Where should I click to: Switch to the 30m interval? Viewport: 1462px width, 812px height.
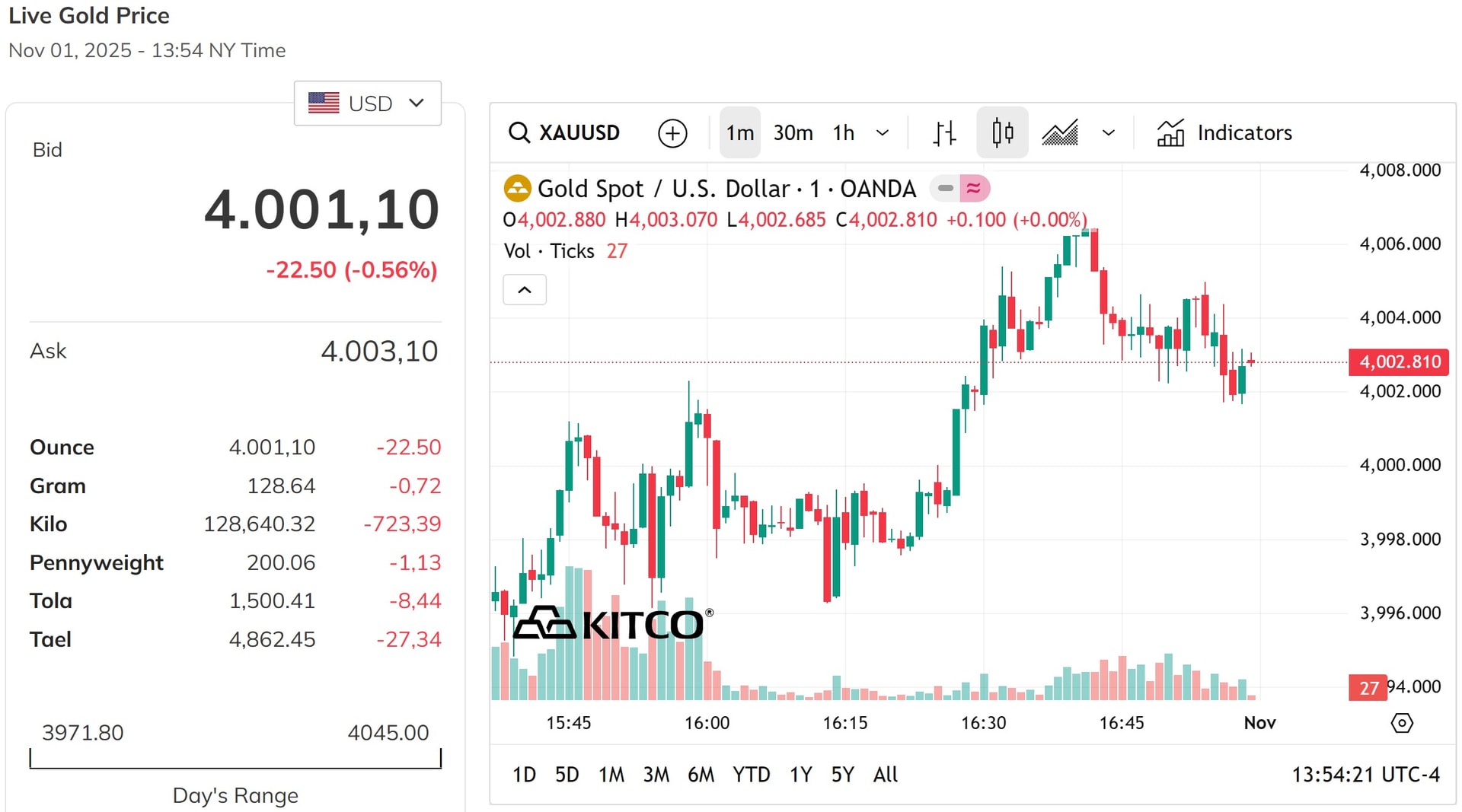coord(793,132)
